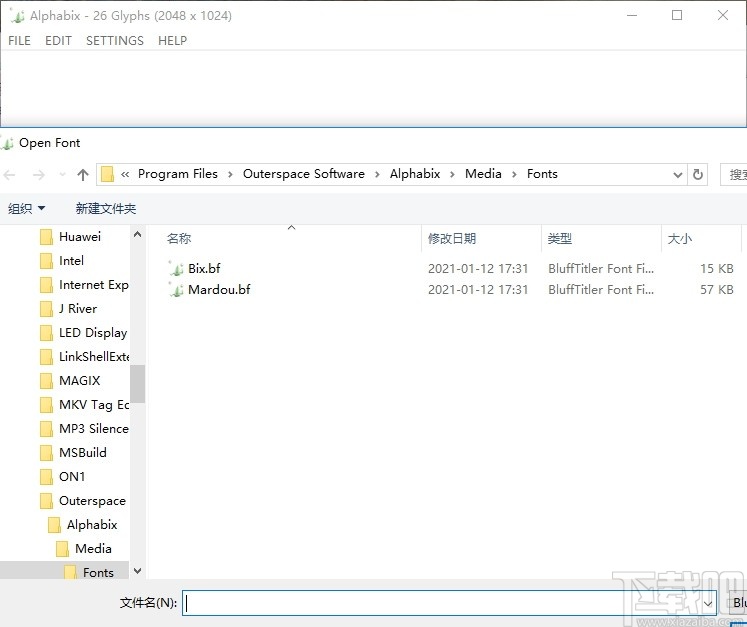Sort files by 修改日期 column
747x627 pixels.
pyautogui.click(x=452, y=238)
